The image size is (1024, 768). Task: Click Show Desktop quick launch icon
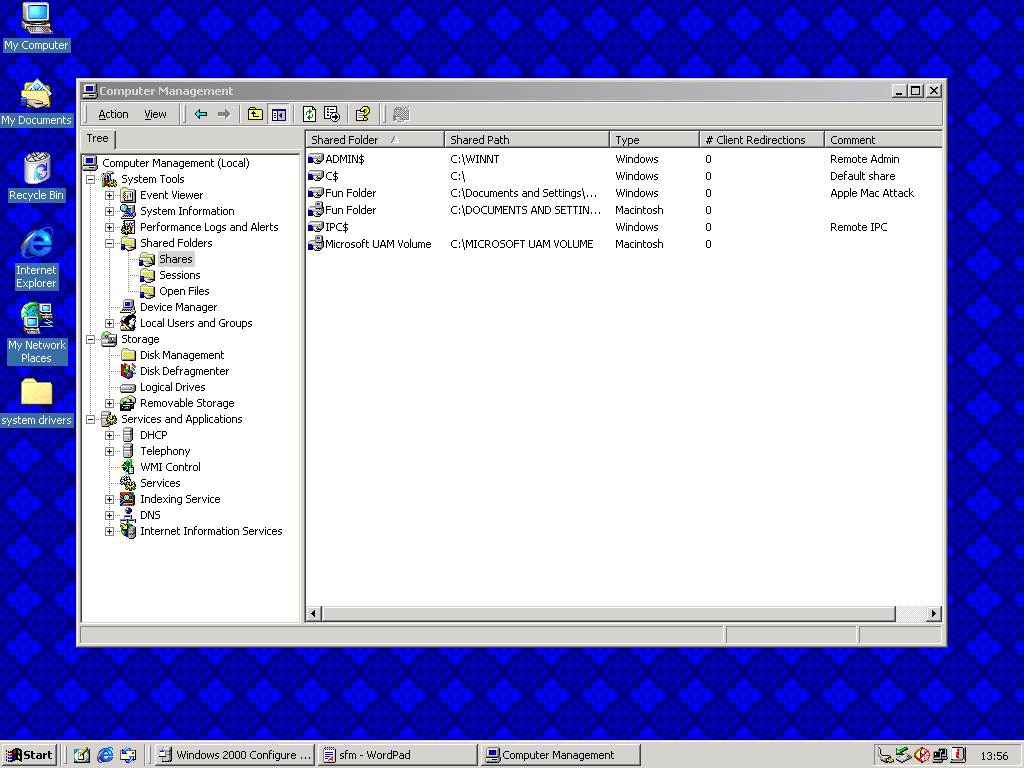click(x=82, y=755)
